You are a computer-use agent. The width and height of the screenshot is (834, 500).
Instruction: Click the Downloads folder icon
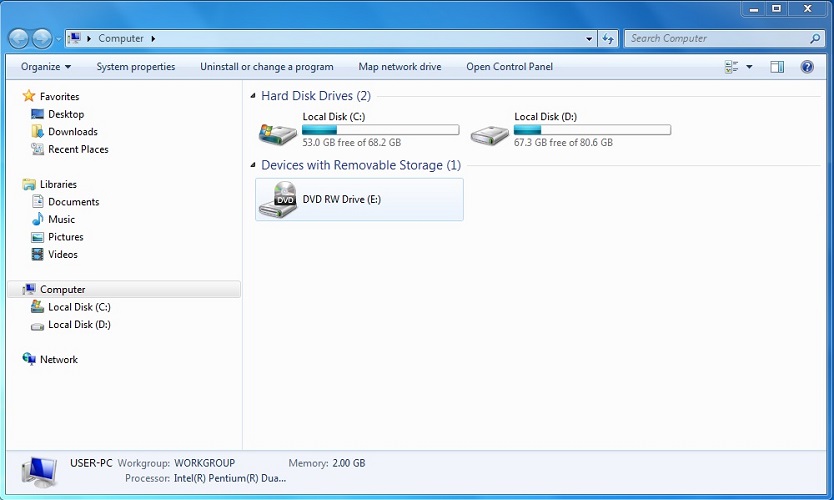[x=37, y=131]
